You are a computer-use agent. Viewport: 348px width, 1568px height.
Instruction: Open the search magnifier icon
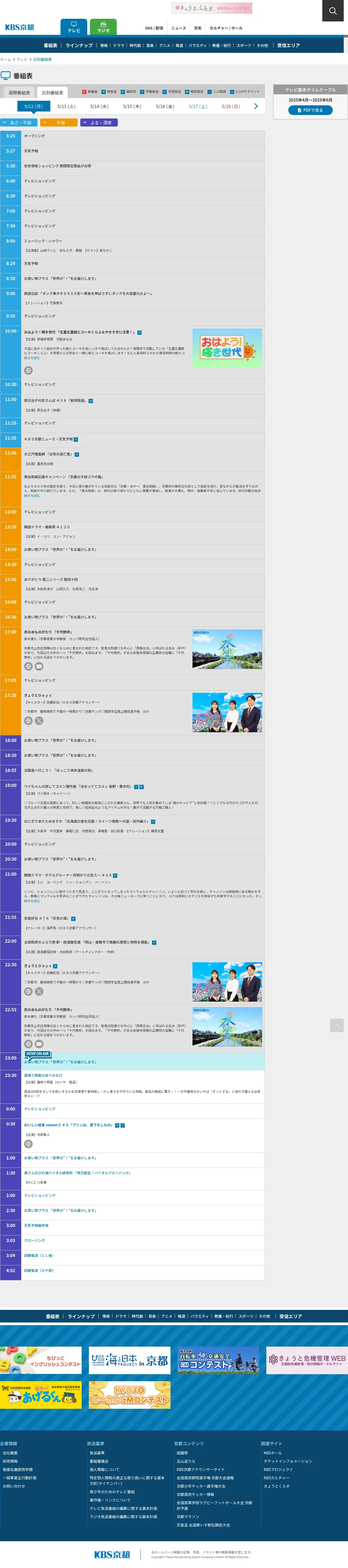tap(333, 10)
